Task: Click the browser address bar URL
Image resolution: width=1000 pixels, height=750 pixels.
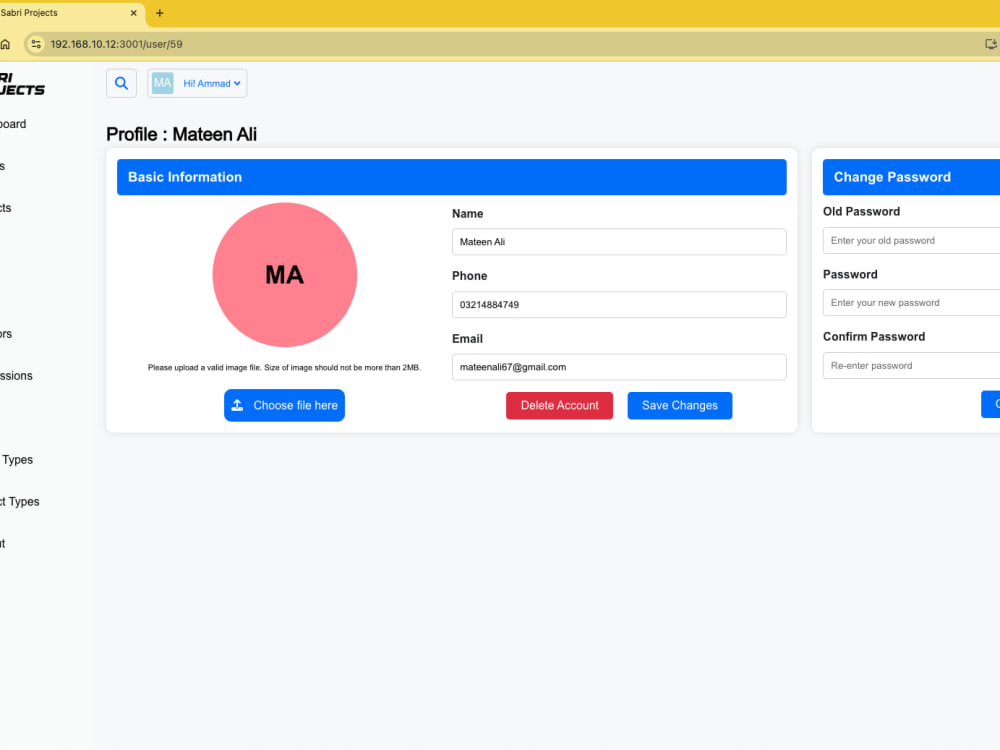Action: (x=117, y=44)
